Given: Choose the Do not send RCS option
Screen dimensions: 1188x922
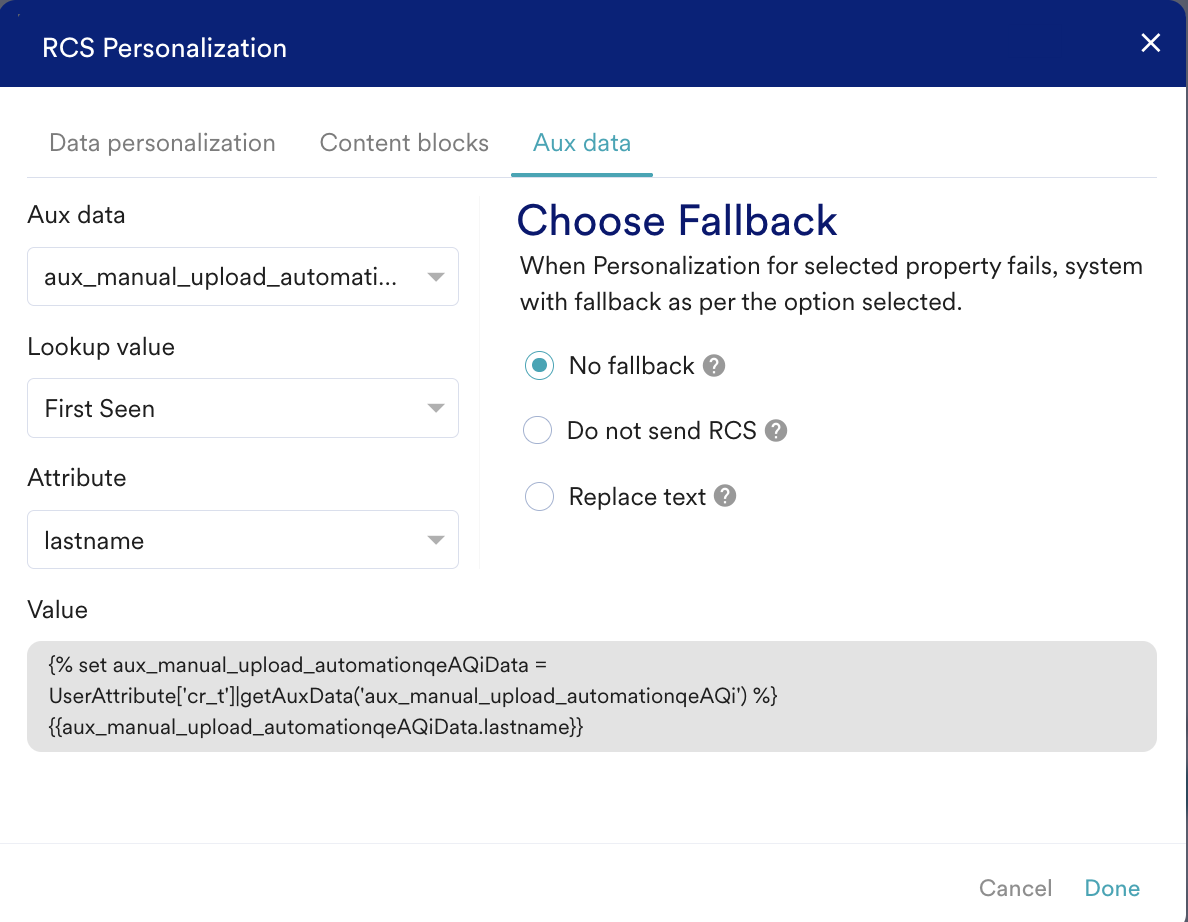Looking at the screenshot, I should coord(538,431).
